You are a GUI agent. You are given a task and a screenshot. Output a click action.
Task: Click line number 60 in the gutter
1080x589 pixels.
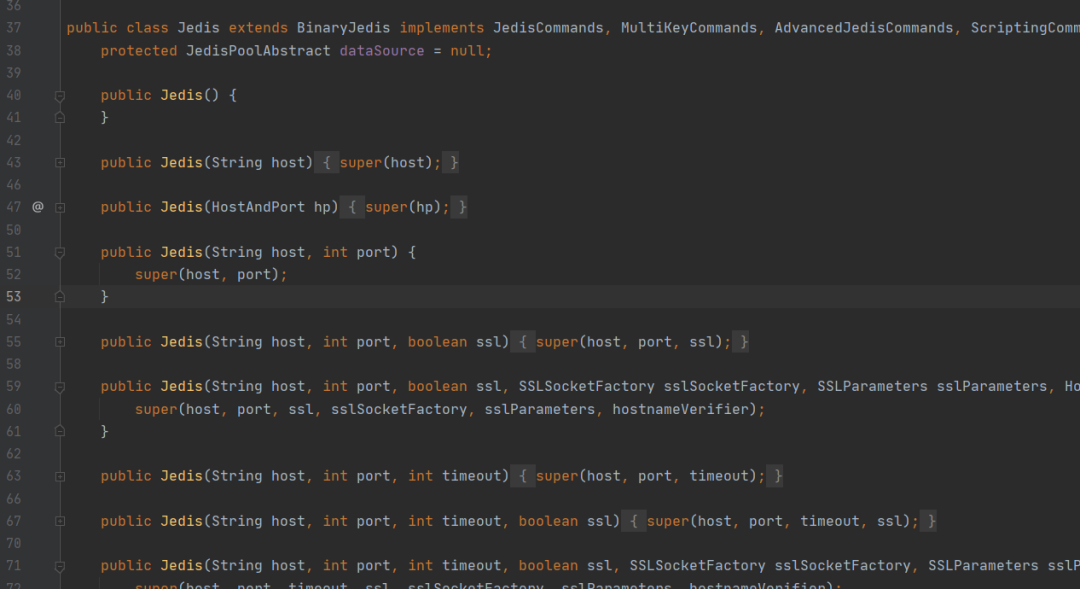click(14, 409)
